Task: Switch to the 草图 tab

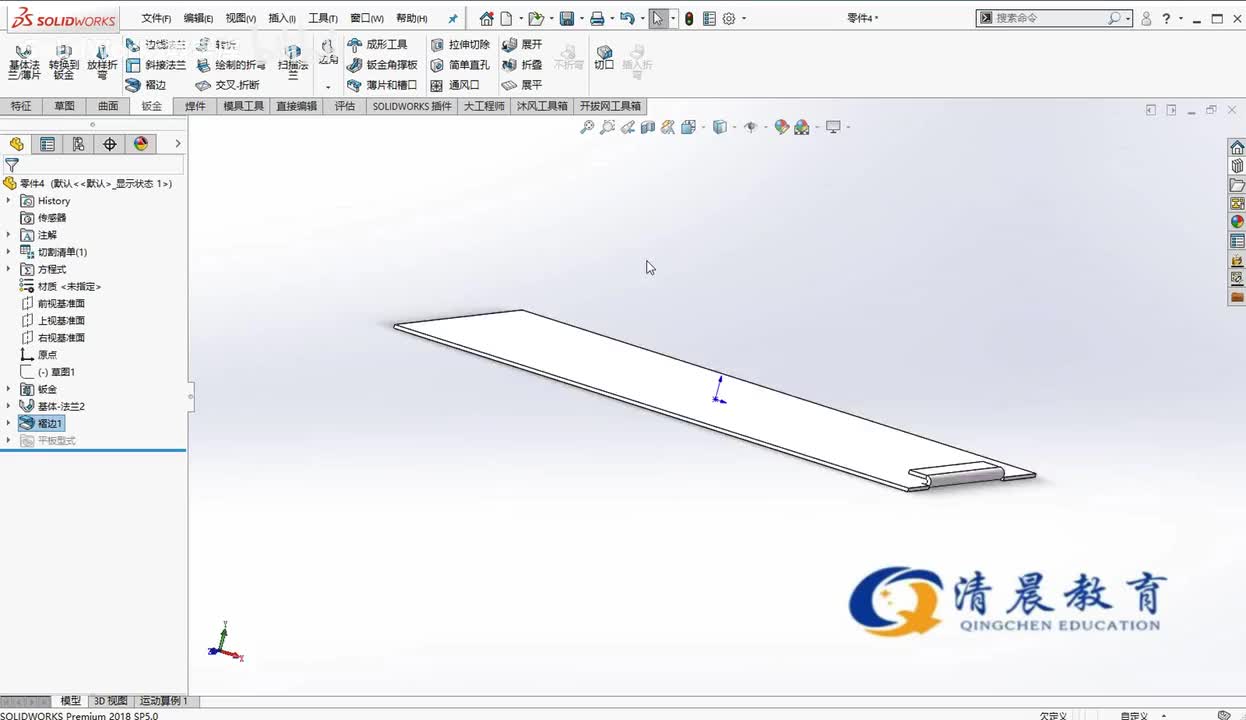Action: pyautogui.click(x=64, y=106)
